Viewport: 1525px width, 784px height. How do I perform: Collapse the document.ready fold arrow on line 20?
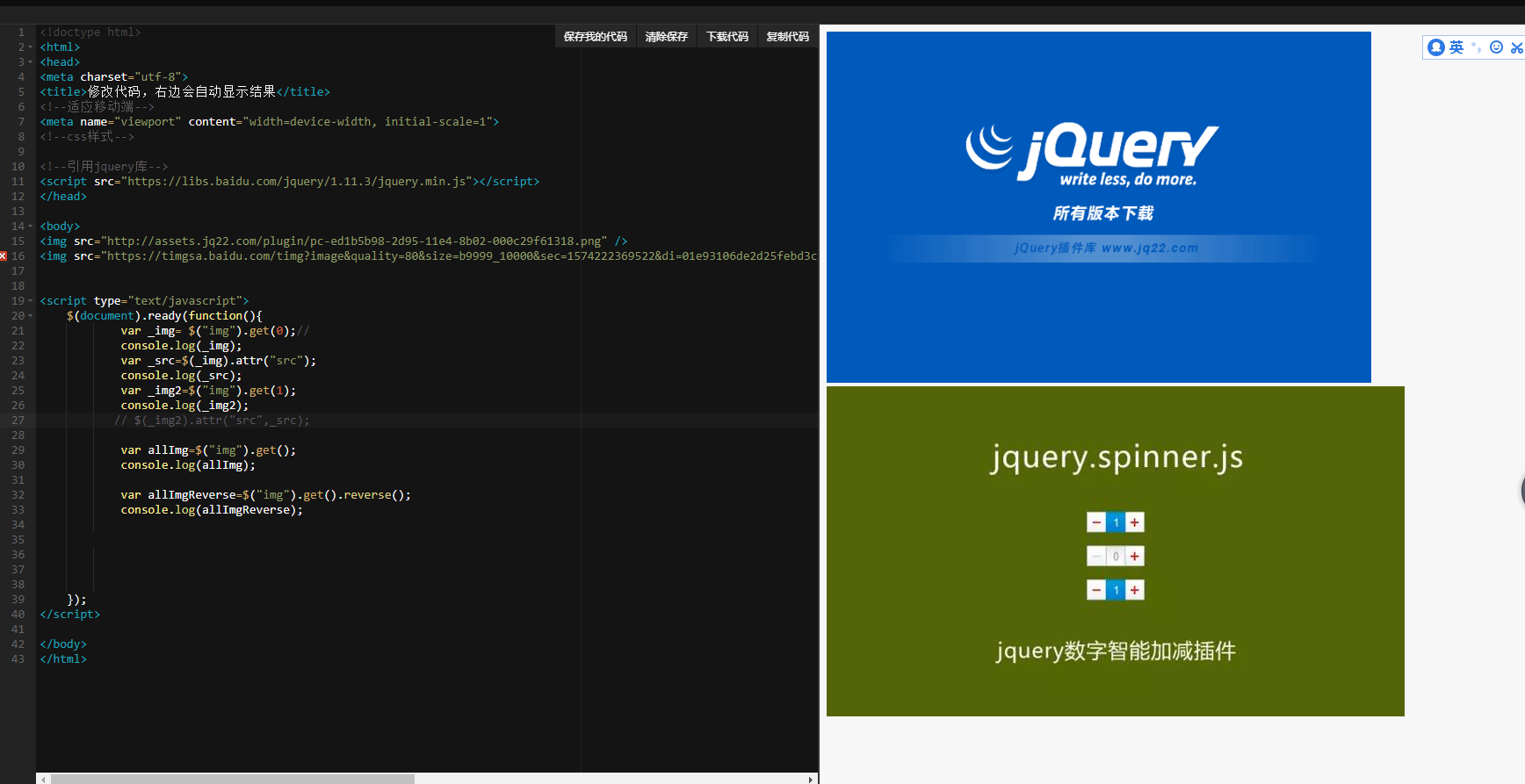coord(31,316)
